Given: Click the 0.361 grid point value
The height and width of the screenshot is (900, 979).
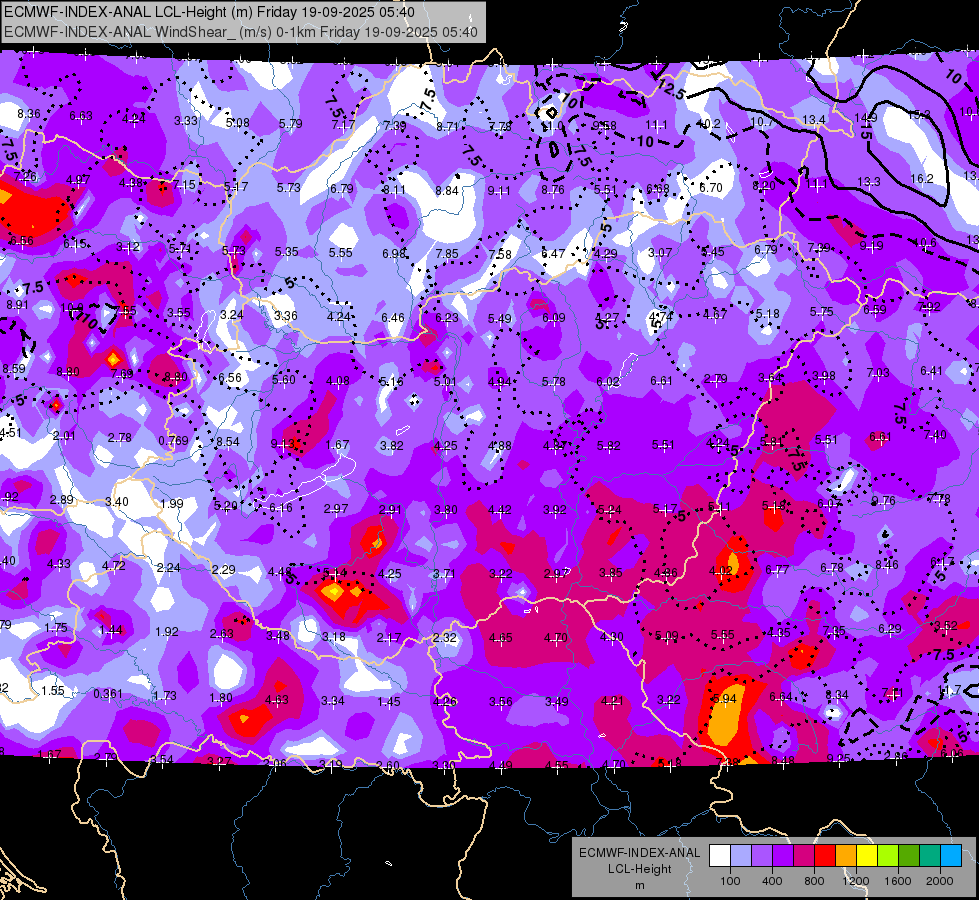Looking at the screenshot, I should pyautogui.click(x=107, y=694).
